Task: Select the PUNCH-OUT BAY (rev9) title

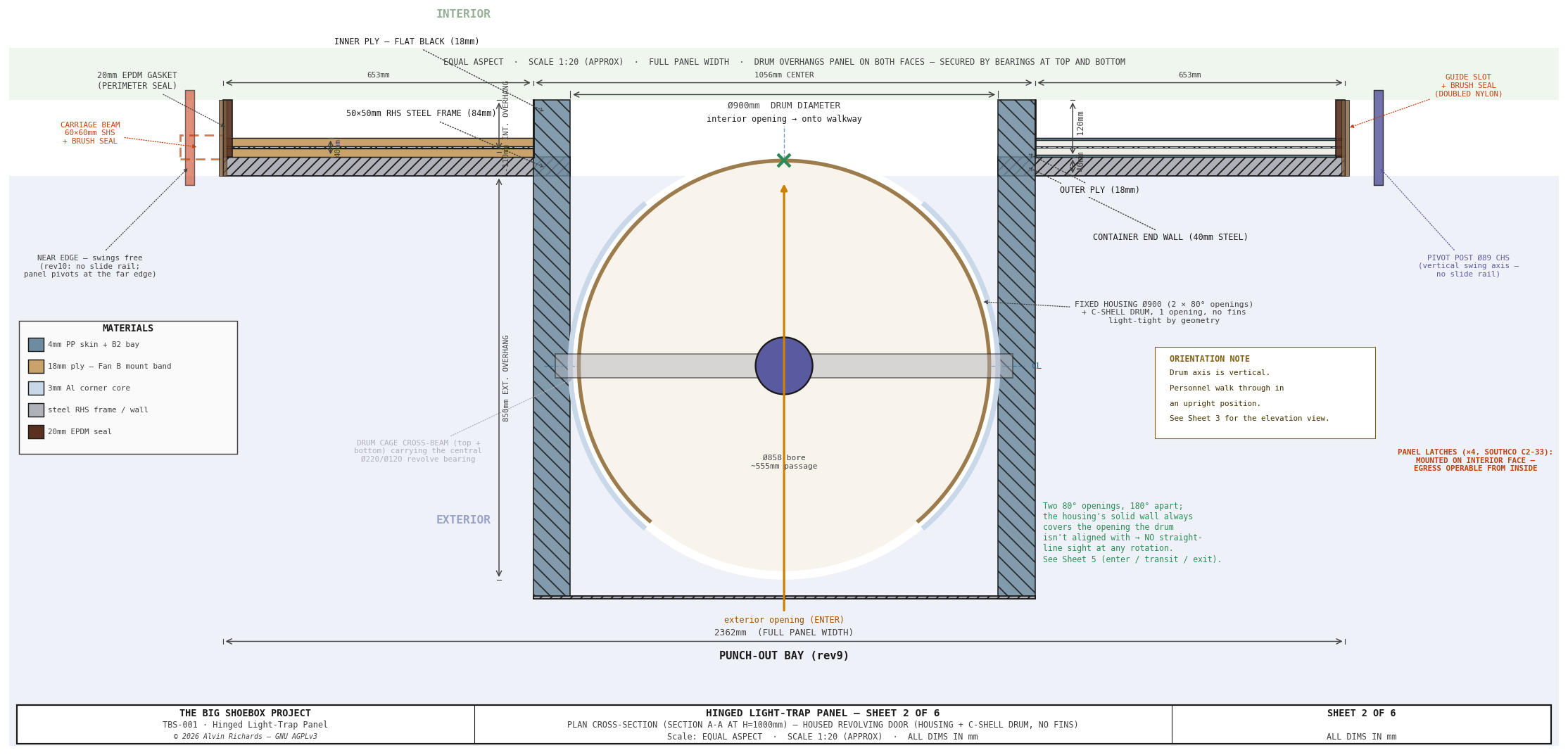Action: point(784,656)
